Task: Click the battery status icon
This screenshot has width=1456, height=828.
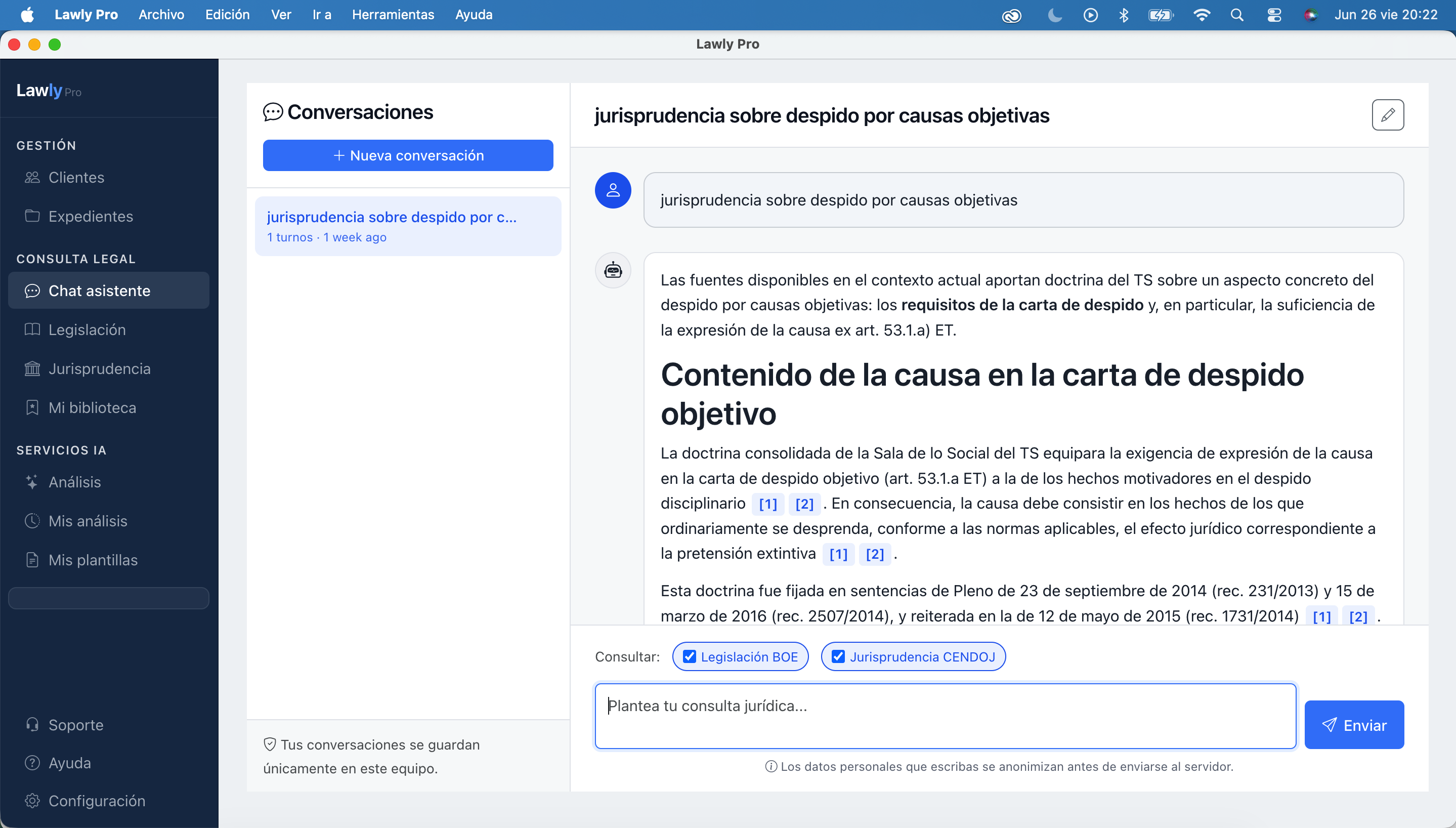Action: pyautogui.click(x=1161, y=15)
